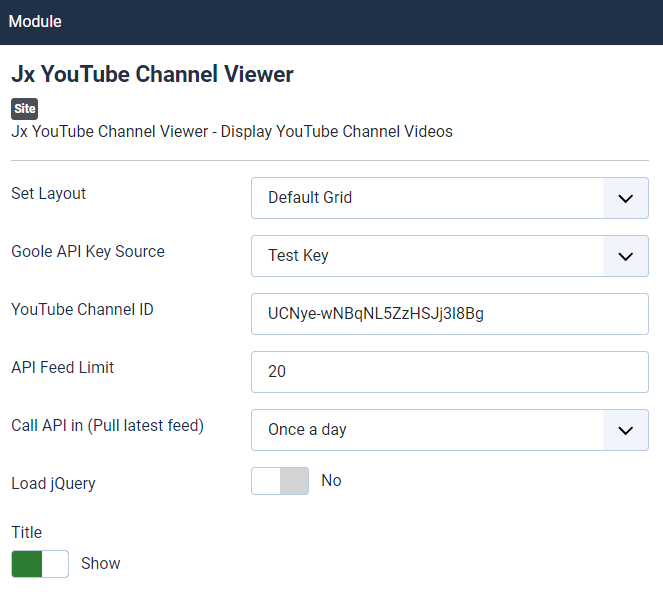The height and width of the screenshot is (600, 663).
Task: Click the 'Jx YouTube Channel Viewer' heading
Action: coord(152,75)
